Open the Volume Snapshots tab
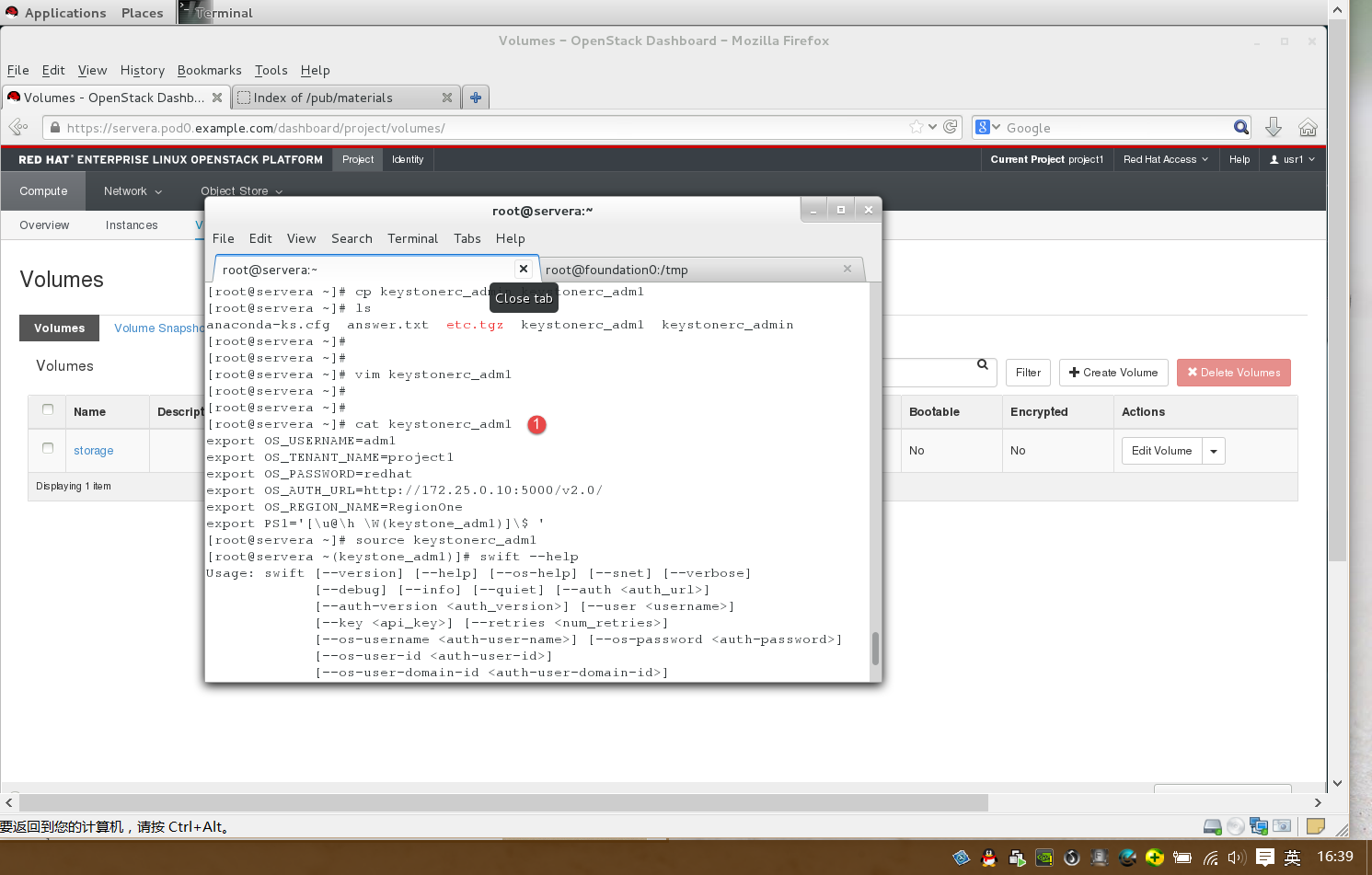The image size is (1372, 875). [159, 328]
